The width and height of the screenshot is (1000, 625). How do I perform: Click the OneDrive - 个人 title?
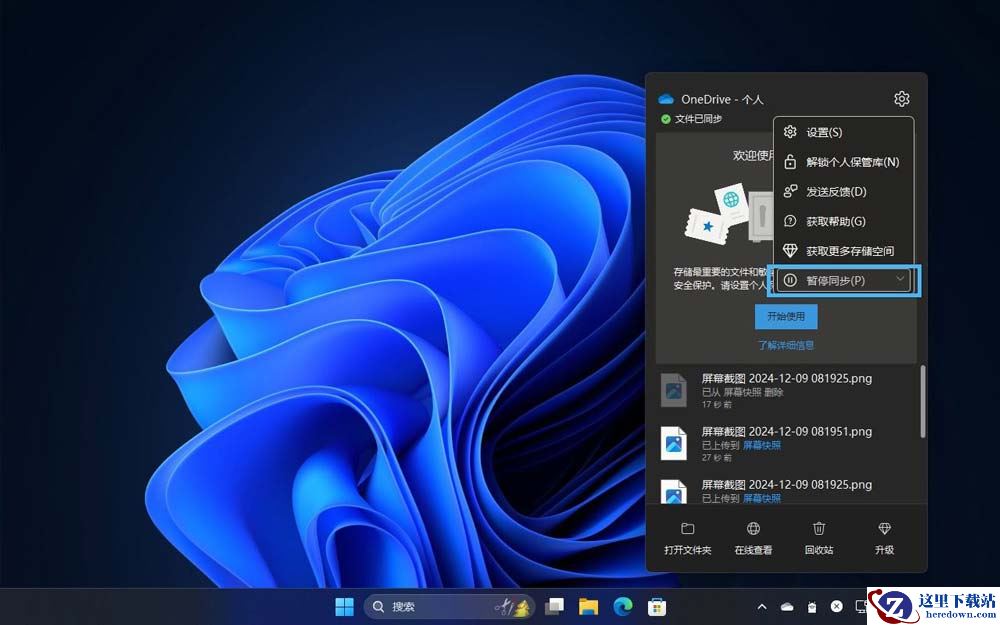722,99
